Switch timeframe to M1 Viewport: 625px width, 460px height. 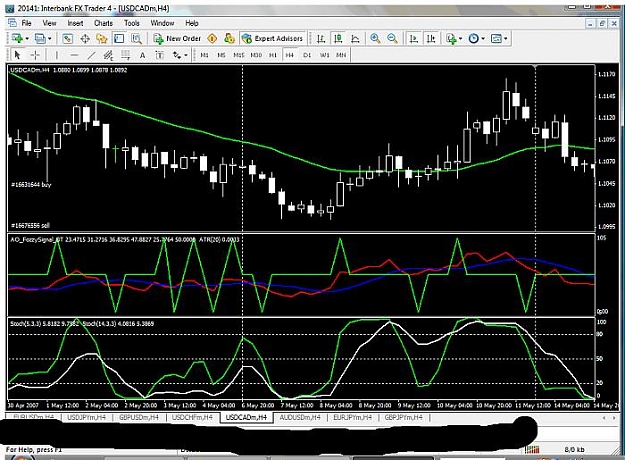point(204,55)
